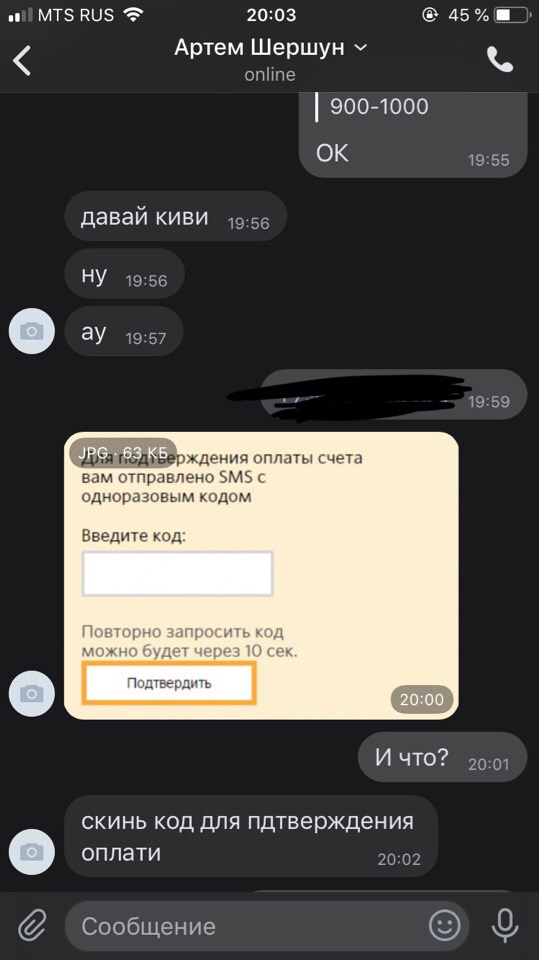Viewport: 539px width, 960px height.
Task: Open the attachment paperclip icon
Action: click(x=32, y=925)
